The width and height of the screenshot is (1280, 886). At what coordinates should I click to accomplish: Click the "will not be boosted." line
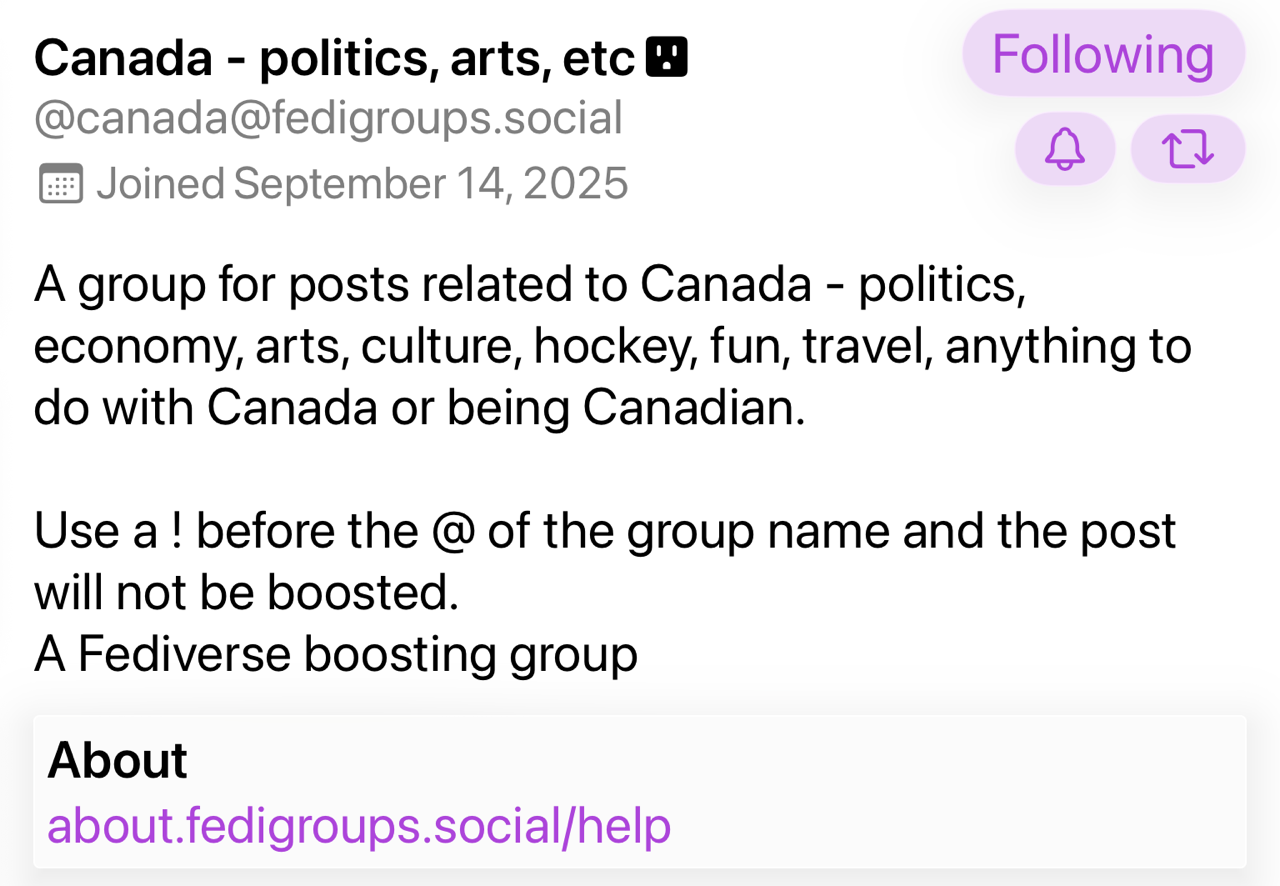click(246, 592)
